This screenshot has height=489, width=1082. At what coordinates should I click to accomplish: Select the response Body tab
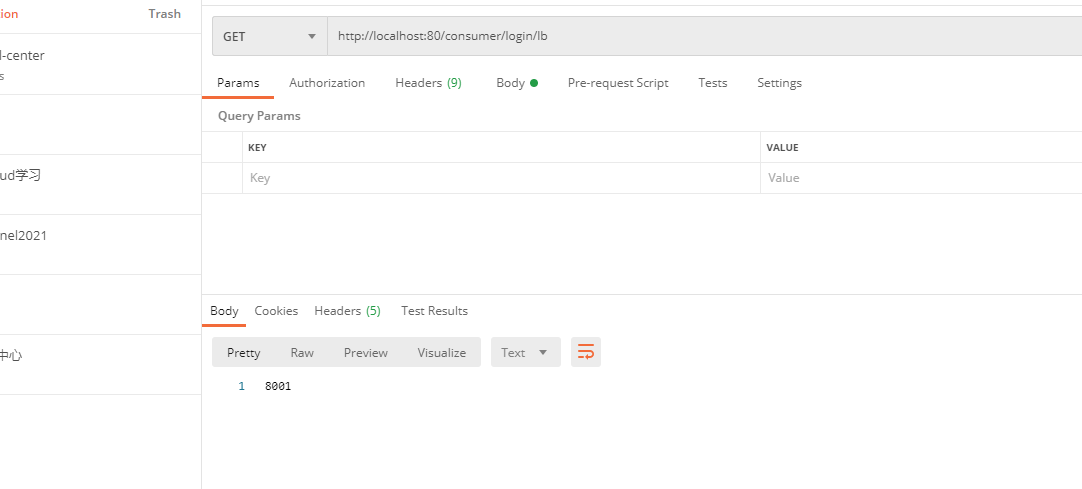(x=224, y=311)
